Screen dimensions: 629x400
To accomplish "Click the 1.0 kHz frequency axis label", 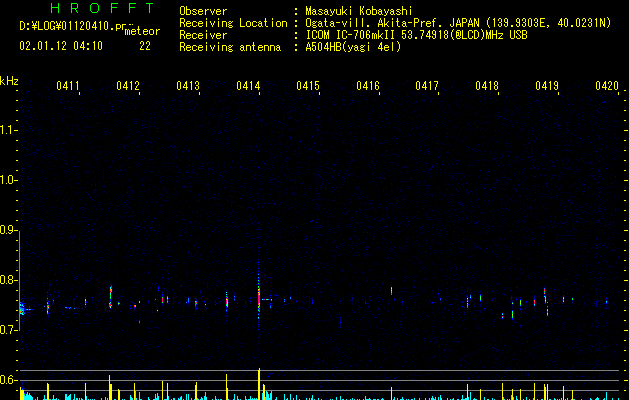I will [x=8, y=180].
